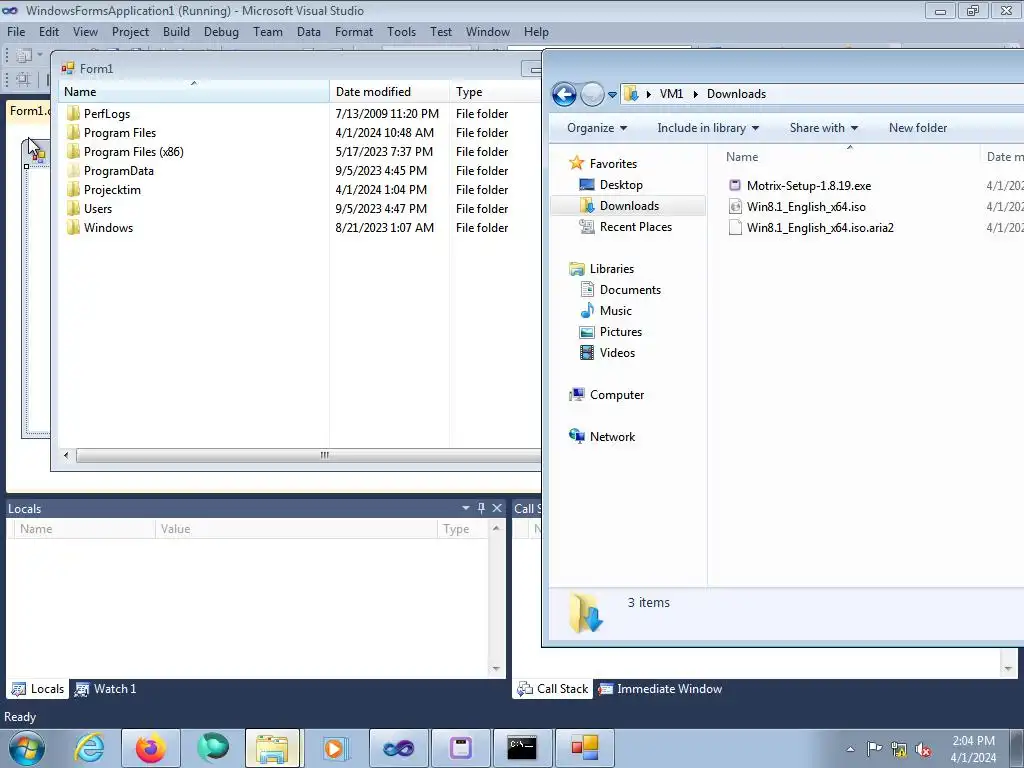
Task: Open the Project menu
Action: coord(130,31)
